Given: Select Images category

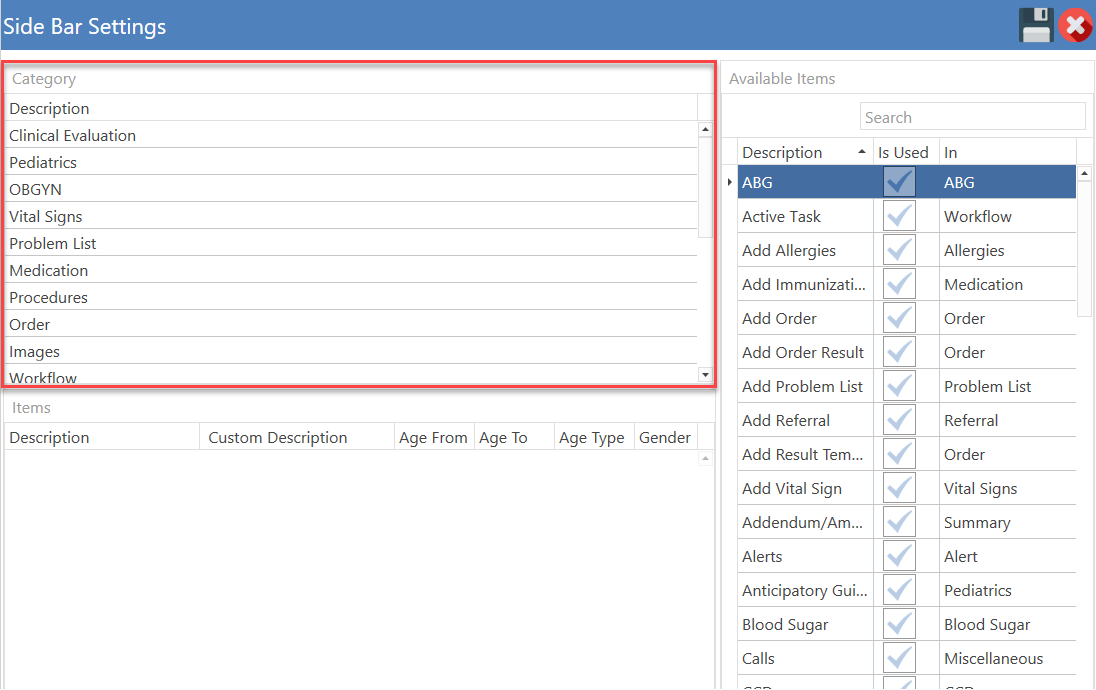Looking at the screenshot, I should click(x=351, y=352).
